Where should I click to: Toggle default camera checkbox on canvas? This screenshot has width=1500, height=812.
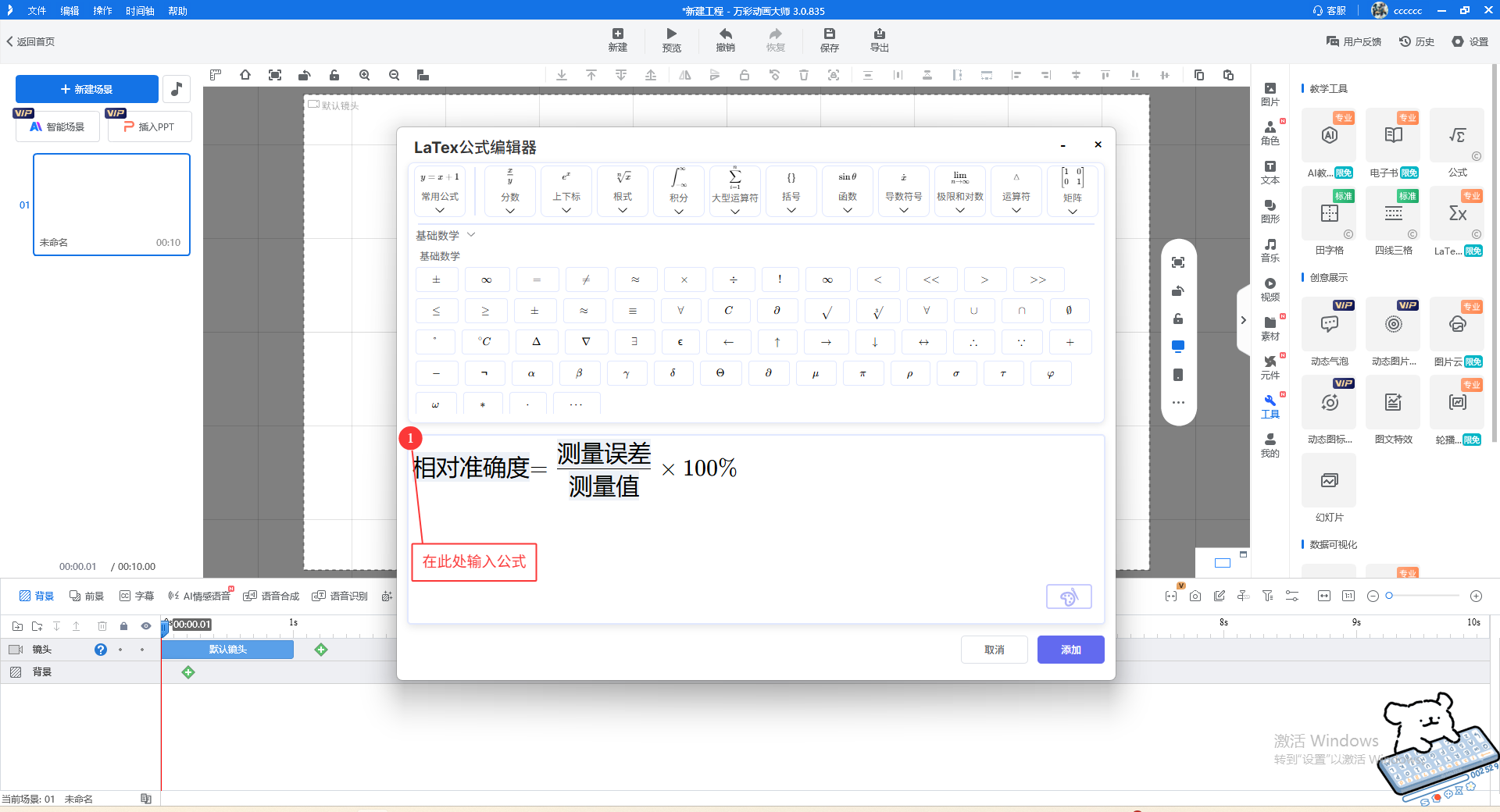pyautogui.click(x=313, y=105)
